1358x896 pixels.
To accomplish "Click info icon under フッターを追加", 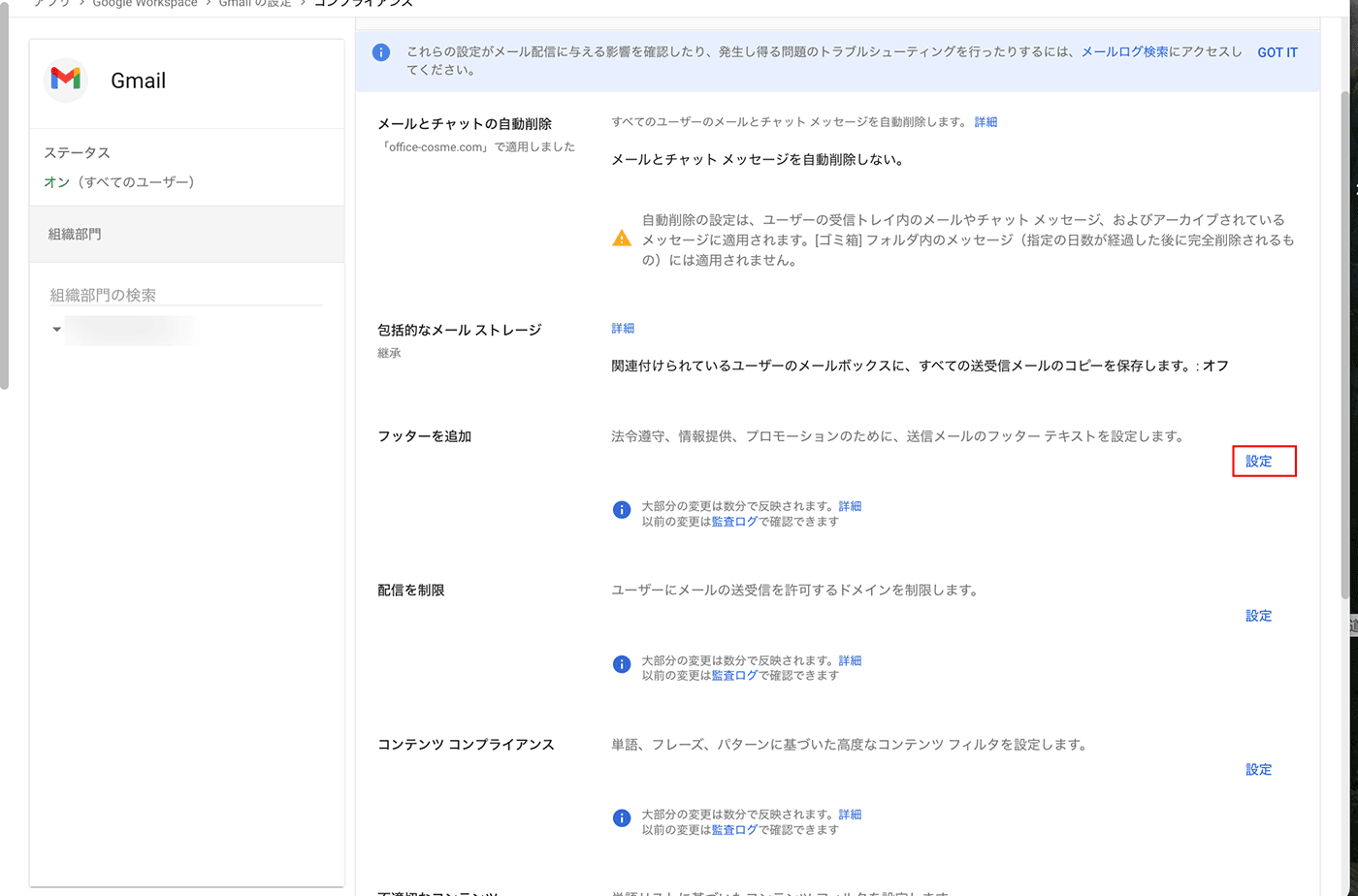I will click(x=622, y=510).
